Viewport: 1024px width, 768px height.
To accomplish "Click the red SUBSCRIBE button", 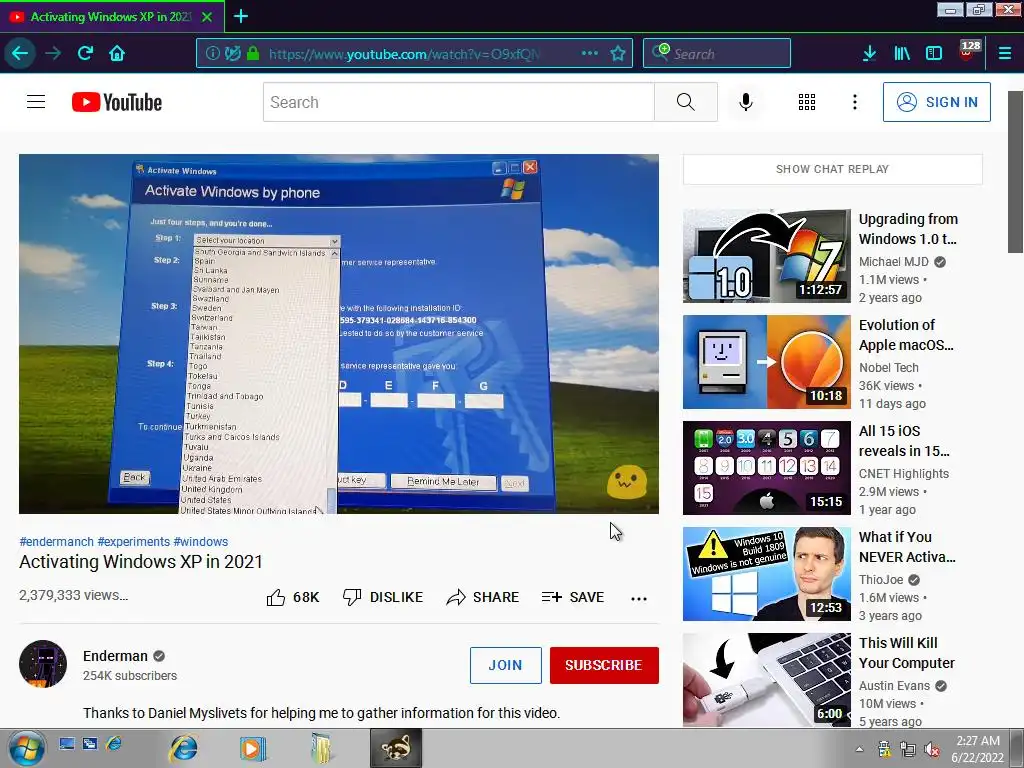I will (x=604, y=665).
